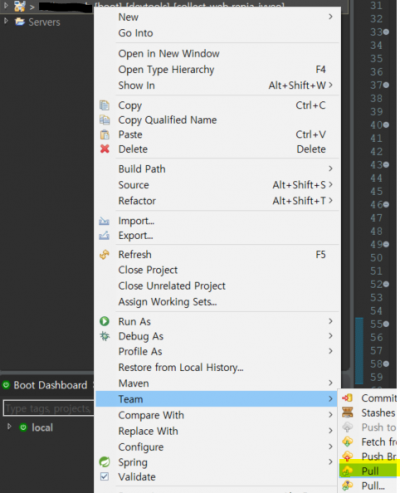Click the Stashes icon in submenu
Viewport: 400px width, 493px height.
347,412
